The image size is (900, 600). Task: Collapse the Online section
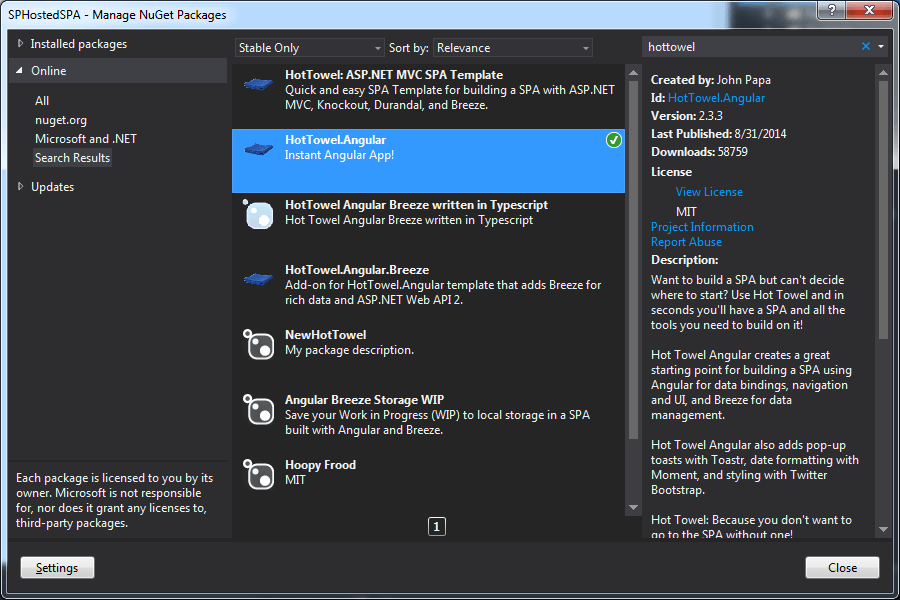20,71
